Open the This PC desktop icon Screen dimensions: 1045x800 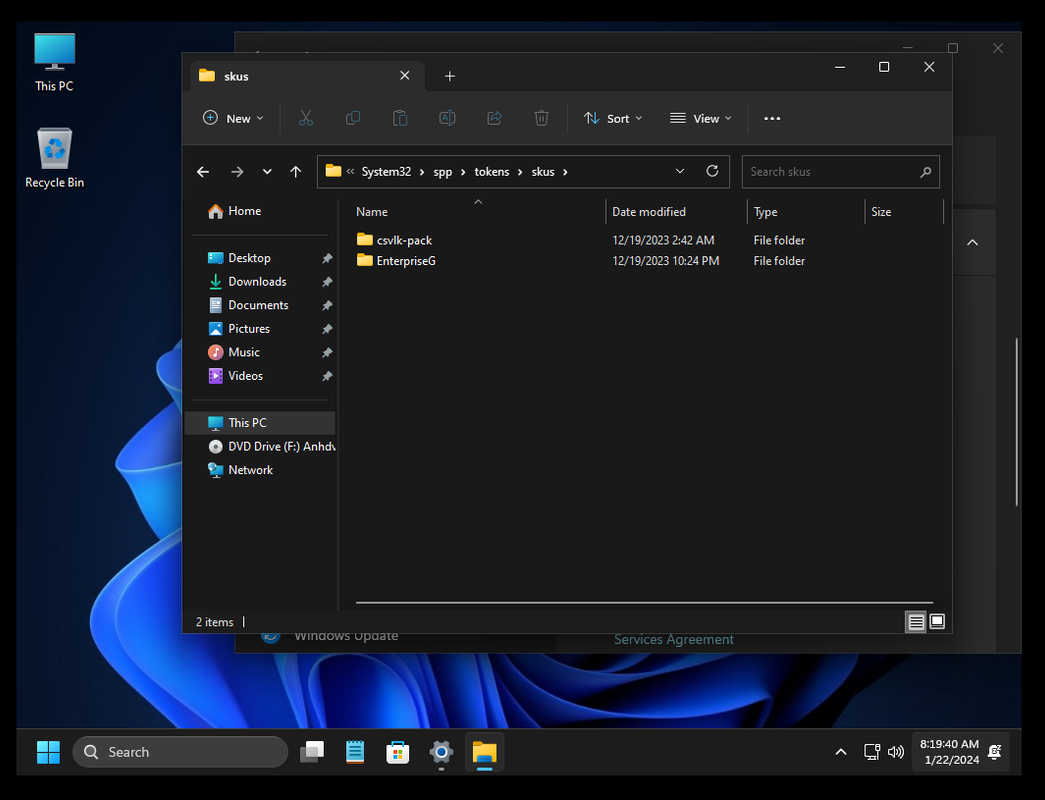(54, 62)
